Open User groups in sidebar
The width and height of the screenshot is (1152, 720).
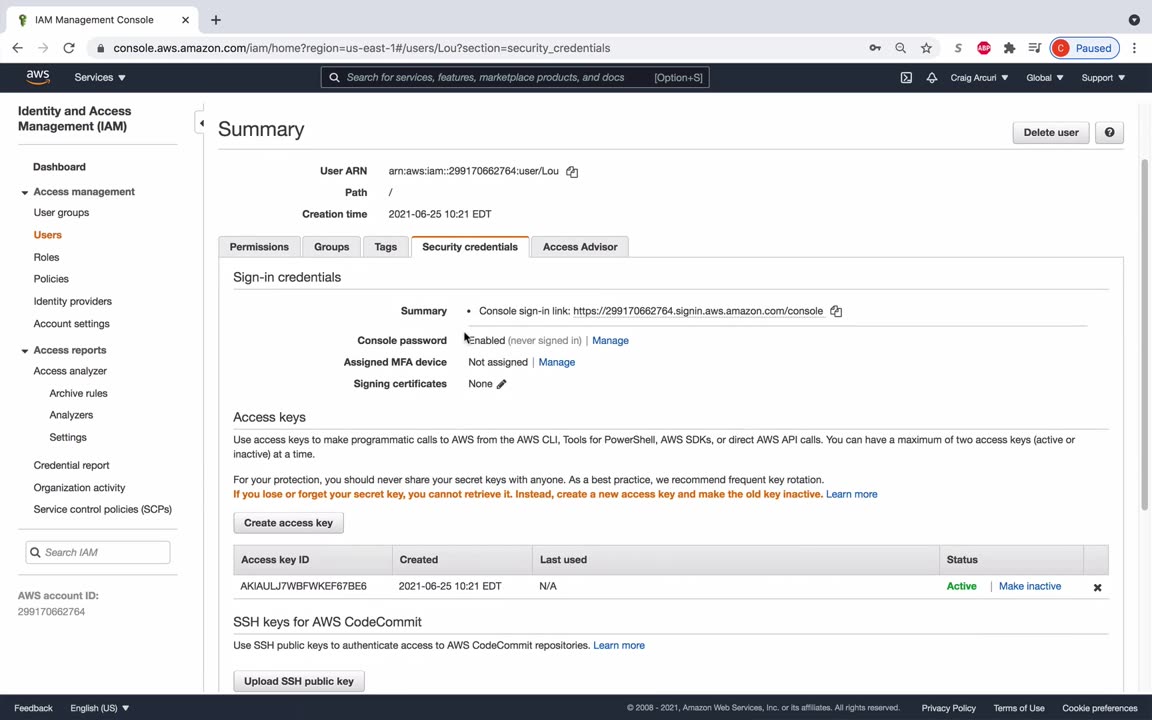(x=62, y=212)
